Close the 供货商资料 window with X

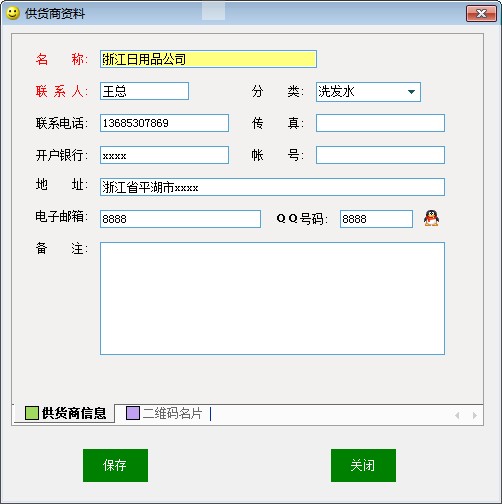481,14
